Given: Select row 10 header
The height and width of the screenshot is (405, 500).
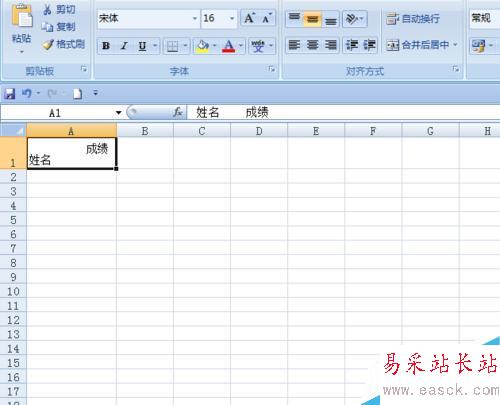Looking at the screenshot, I should [13, 291].
